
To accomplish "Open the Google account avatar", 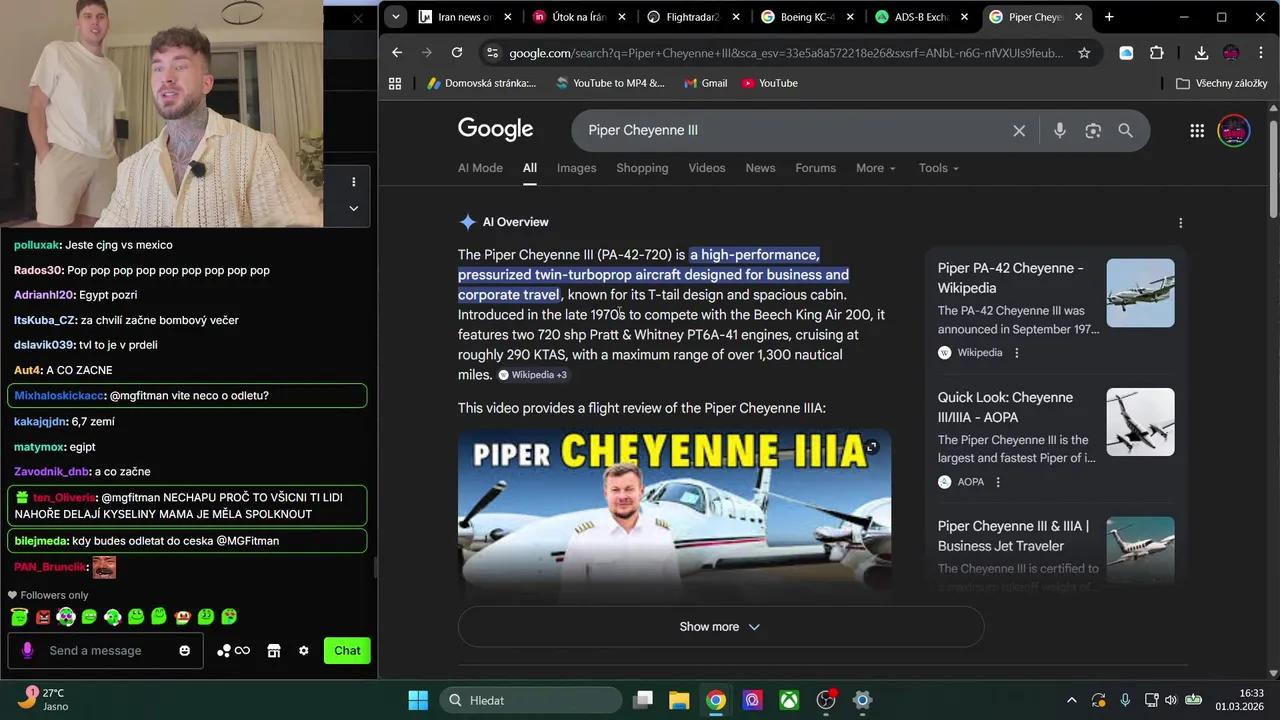I will [1234, 130].
